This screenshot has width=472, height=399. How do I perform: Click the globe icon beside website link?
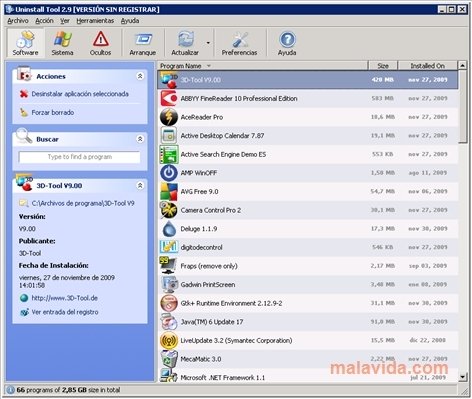24,298
